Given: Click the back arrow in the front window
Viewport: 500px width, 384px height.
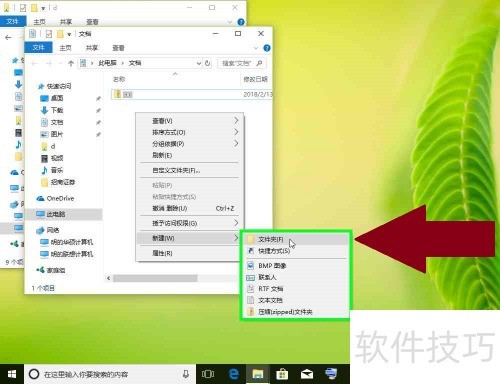Looking at the screenshot, I should 34,63.
